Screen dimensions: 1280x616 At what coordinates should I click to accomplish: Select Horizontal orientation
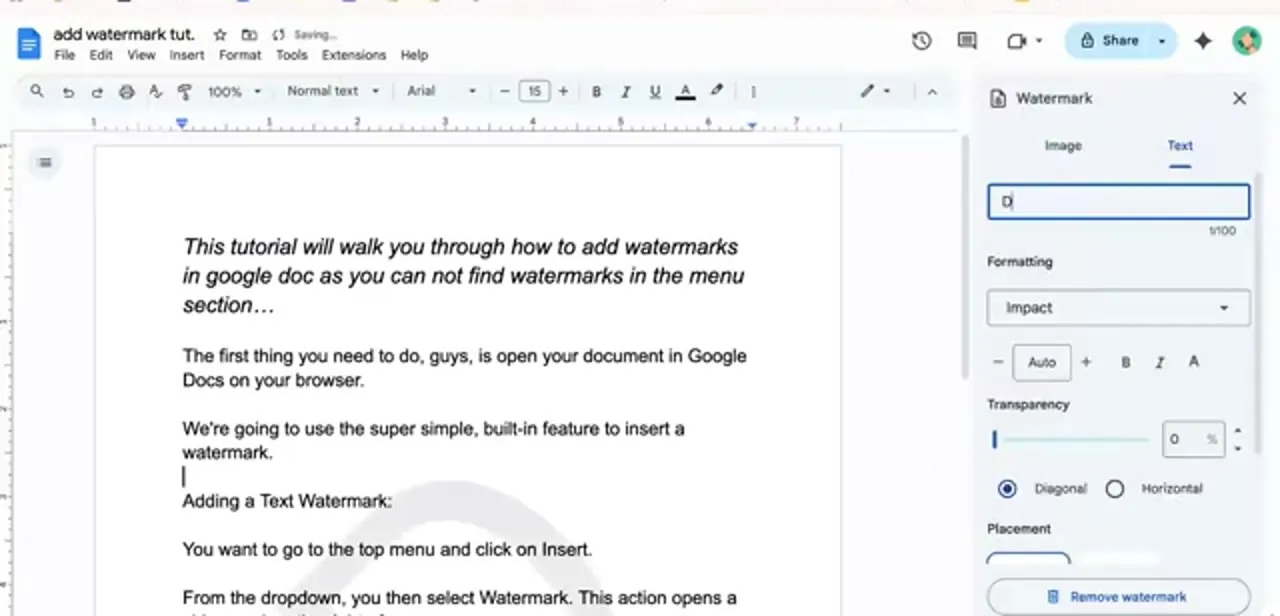coord(1115,489)
